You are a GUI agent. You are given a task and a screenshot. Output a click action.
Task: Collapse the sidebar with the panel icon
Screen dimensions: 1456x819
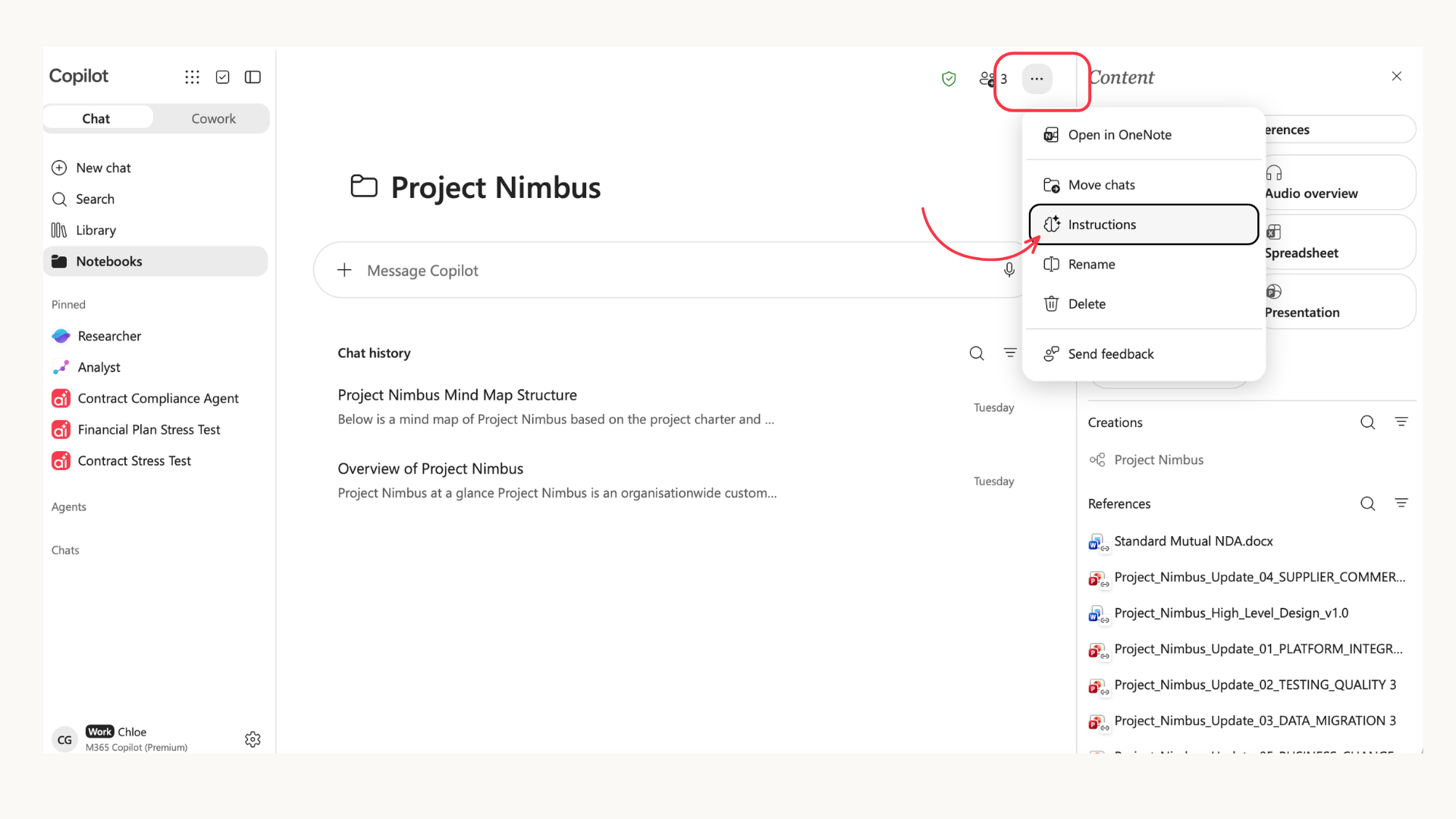253,77
